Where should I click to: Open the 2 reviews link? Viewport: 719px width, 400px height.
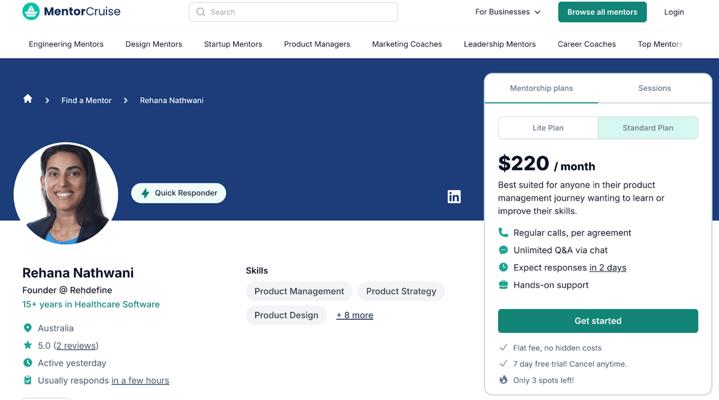76,345
